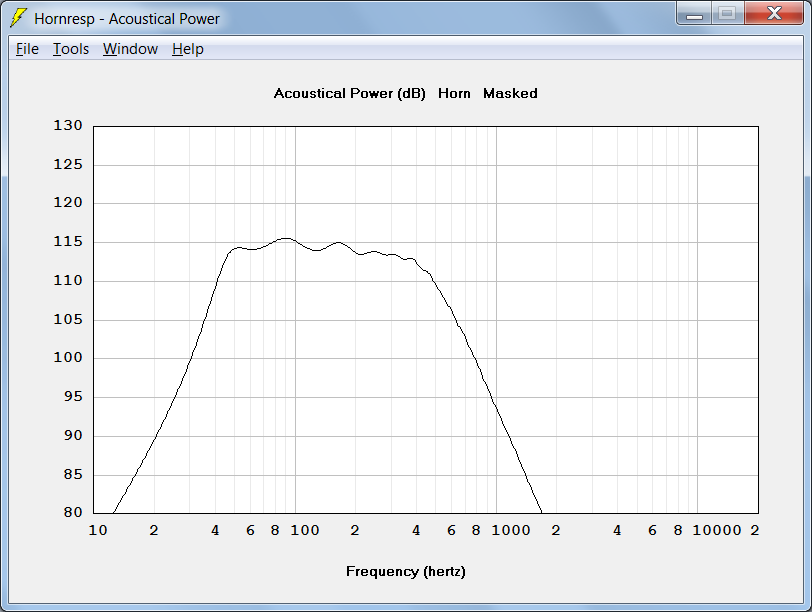
Task: Click the 105 dB y-axis label
Action: [x=68, y=319]
